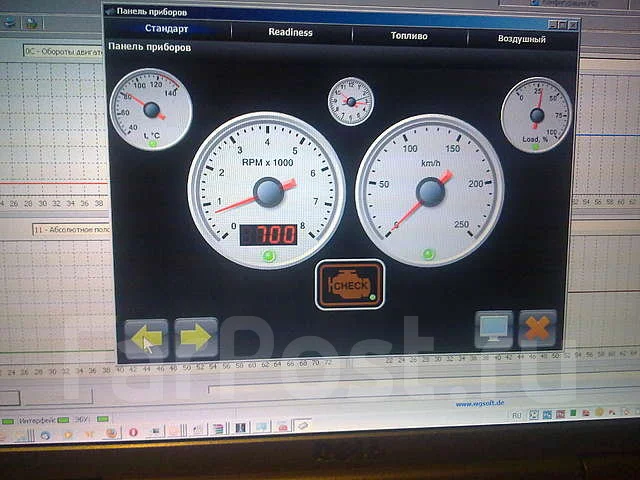Click the WinRAR books icon in taskbar
The width and height of the screenshot is (640, 480).
pos(218,429)
